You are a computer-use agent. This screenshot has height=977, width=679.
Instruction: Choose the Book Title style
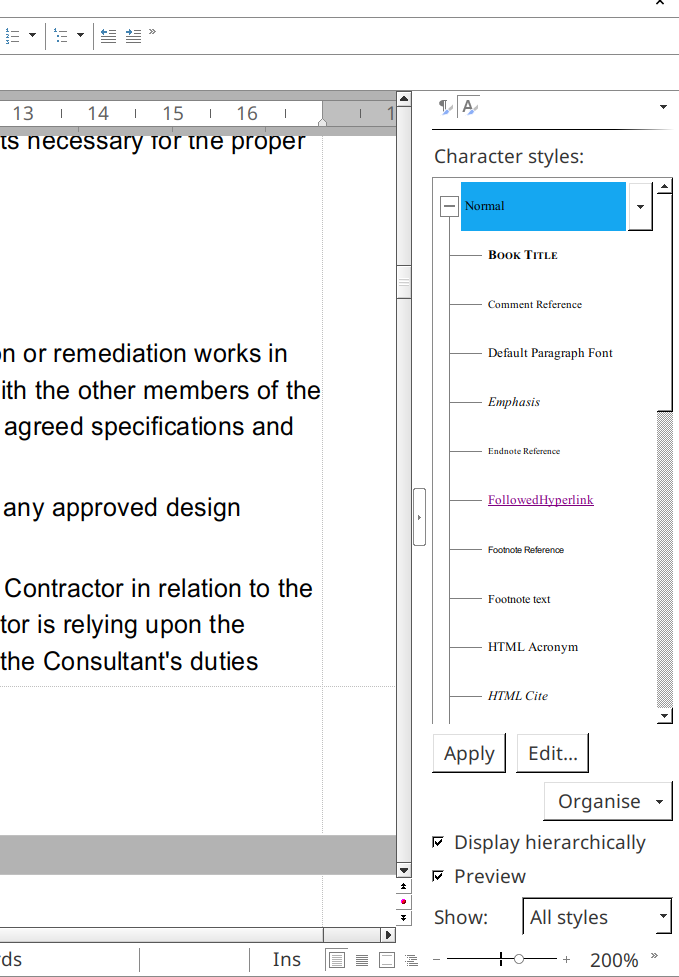[x=522, y=255]
